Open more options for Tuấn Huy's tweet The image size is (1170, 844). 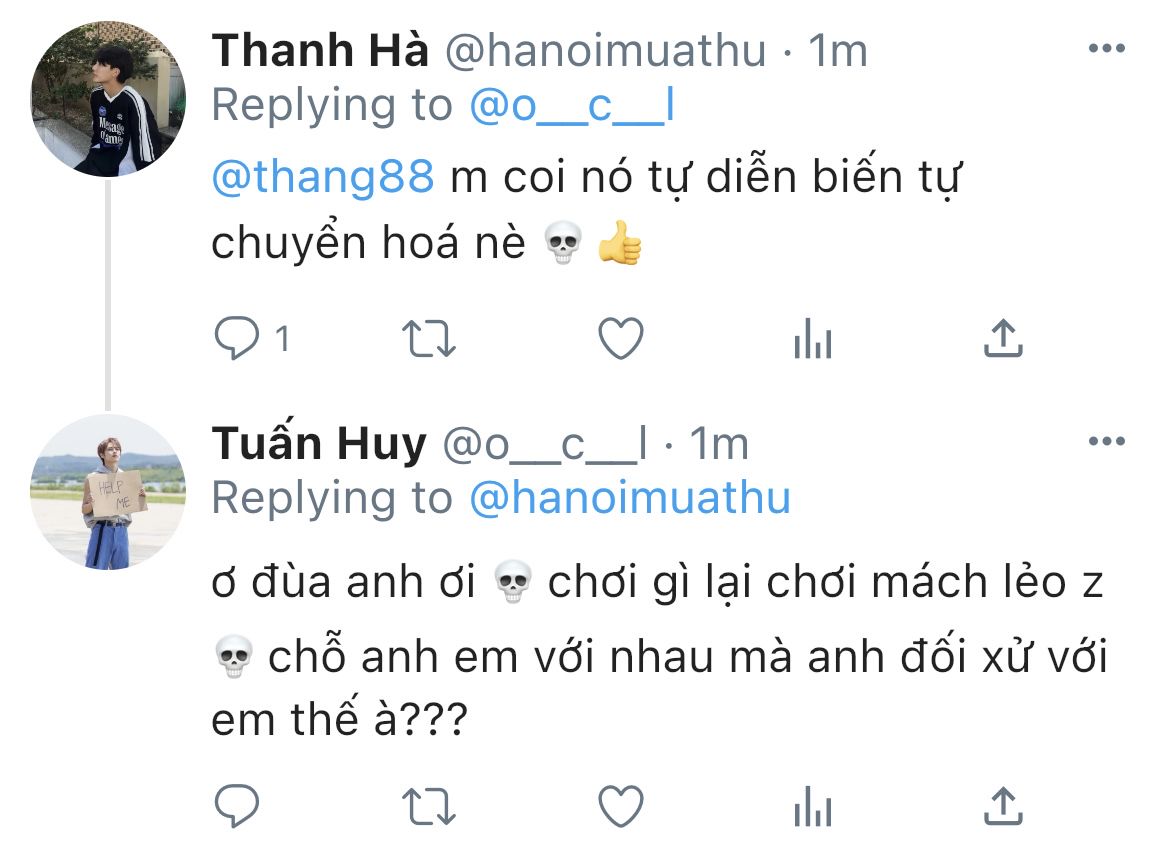(x=1107, y=442)
